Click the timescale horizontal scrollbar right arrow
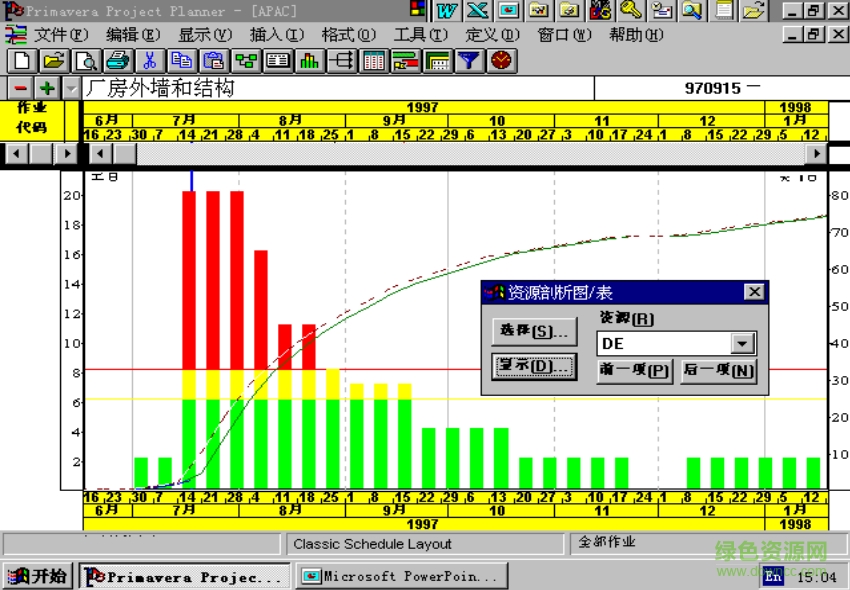This screenshot has width=850, height=590. pyautogui.click(x=817, y=154)
